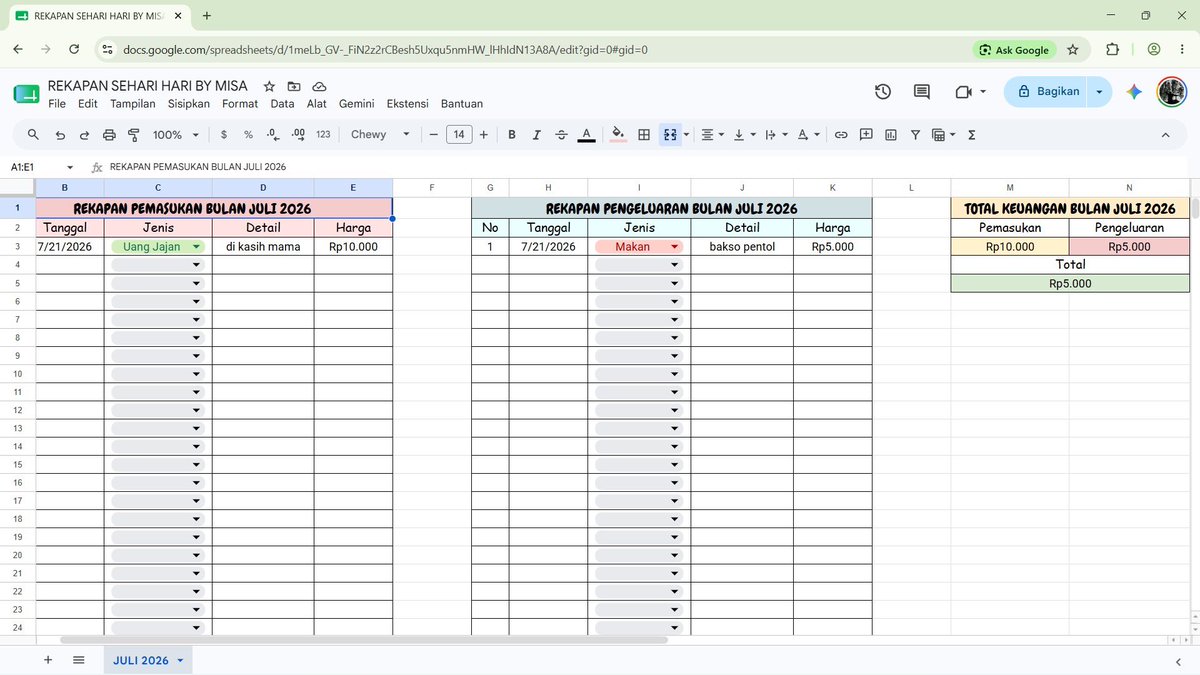Open the Format menu
1200x675 pixels.
pyautogui.click(x=240, y=104)
